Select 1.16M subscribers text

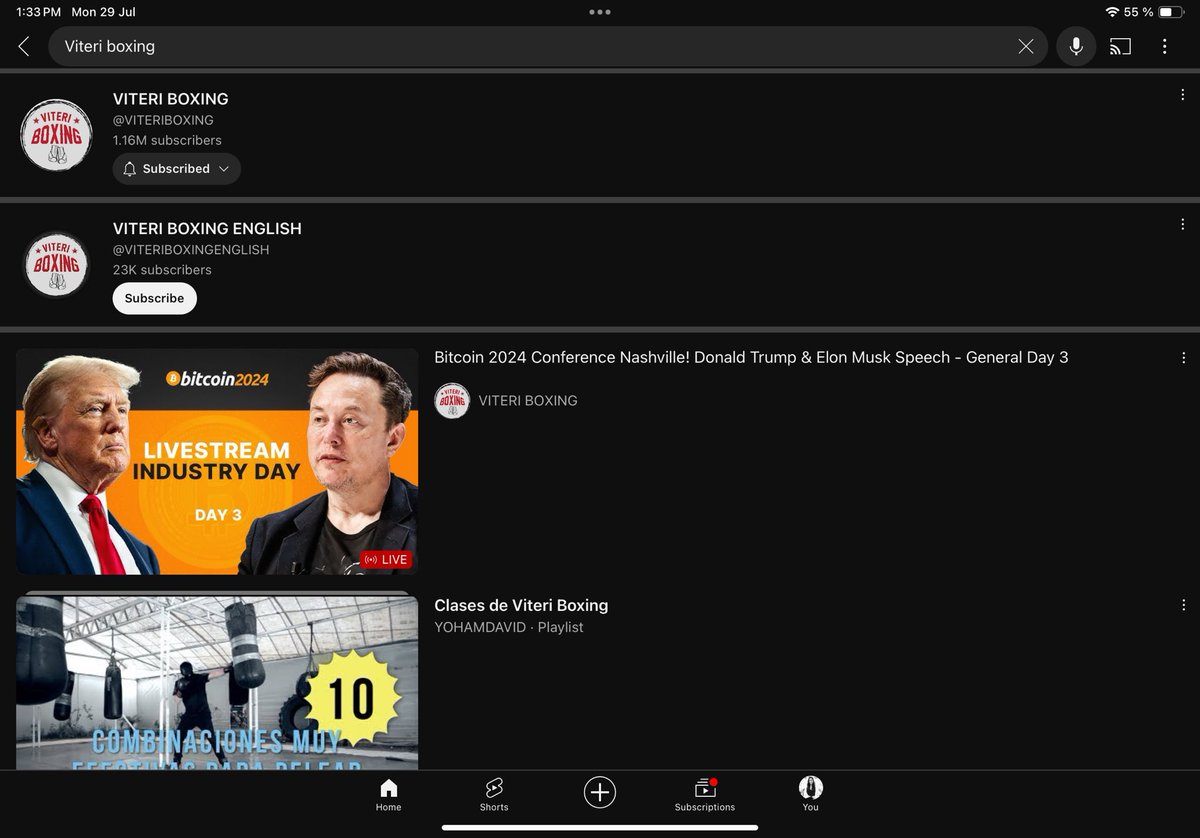tap(167, 140)
